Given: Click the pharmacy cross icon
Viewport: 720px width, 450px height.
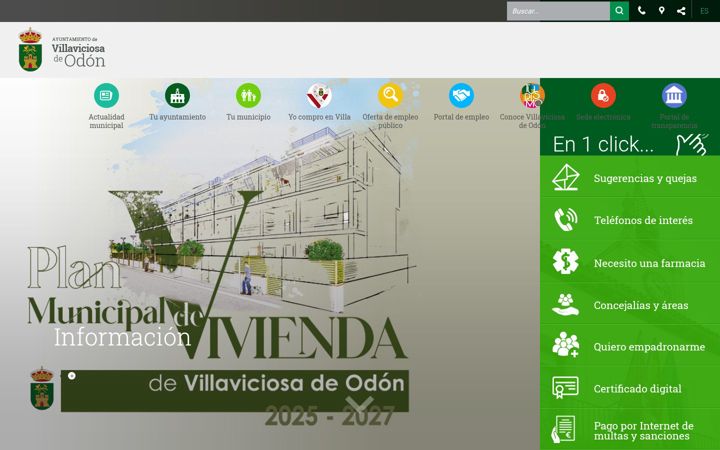Looking at the screenshot, I should pos(566,262).
